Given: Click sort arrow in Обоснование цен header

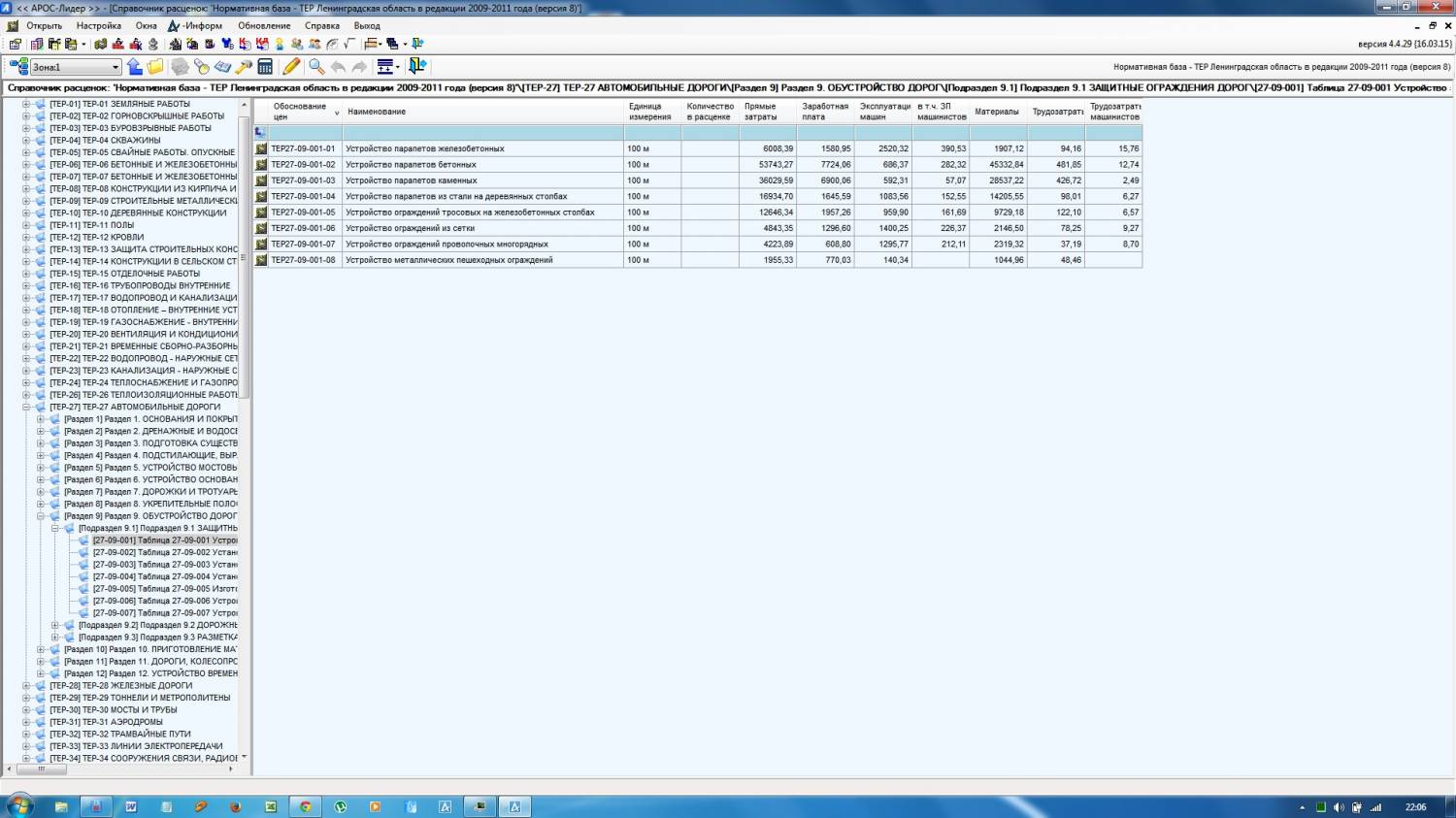Looking at the screenshot, I should 337,113.
